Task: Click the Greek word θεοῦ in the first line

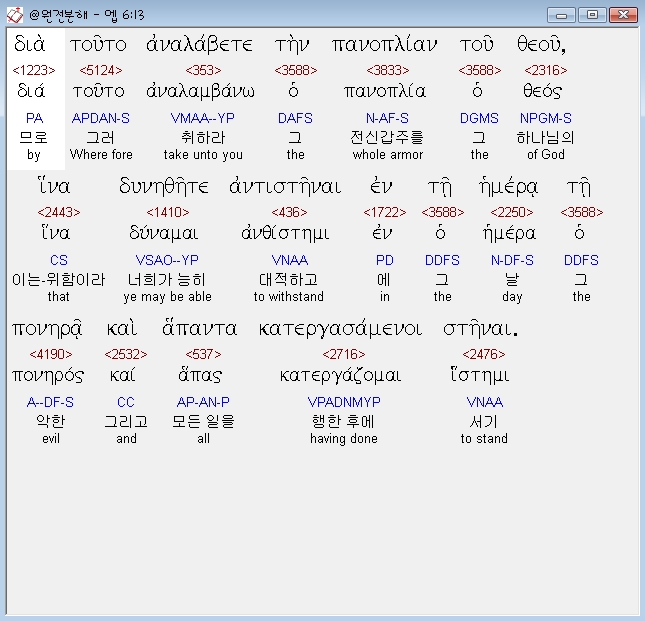Action: [541, 44]
